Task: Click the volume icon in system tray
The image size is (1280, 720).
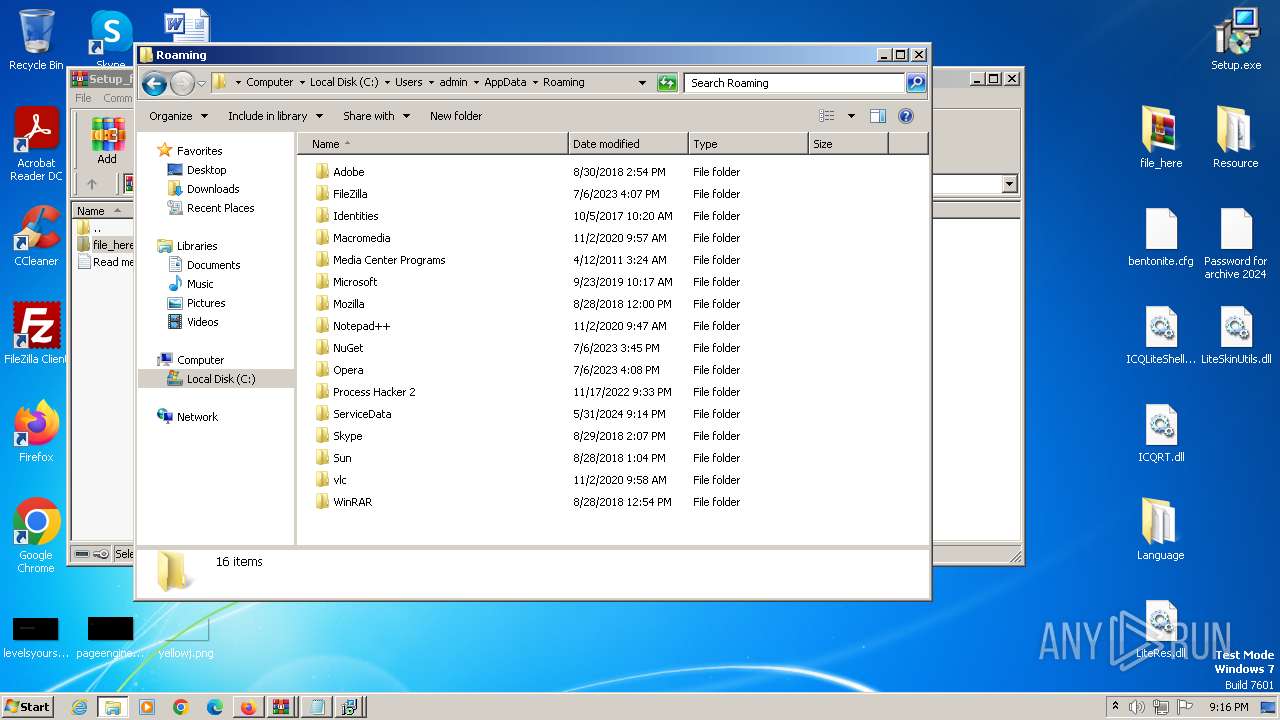Action: (x=1137, y=707)
